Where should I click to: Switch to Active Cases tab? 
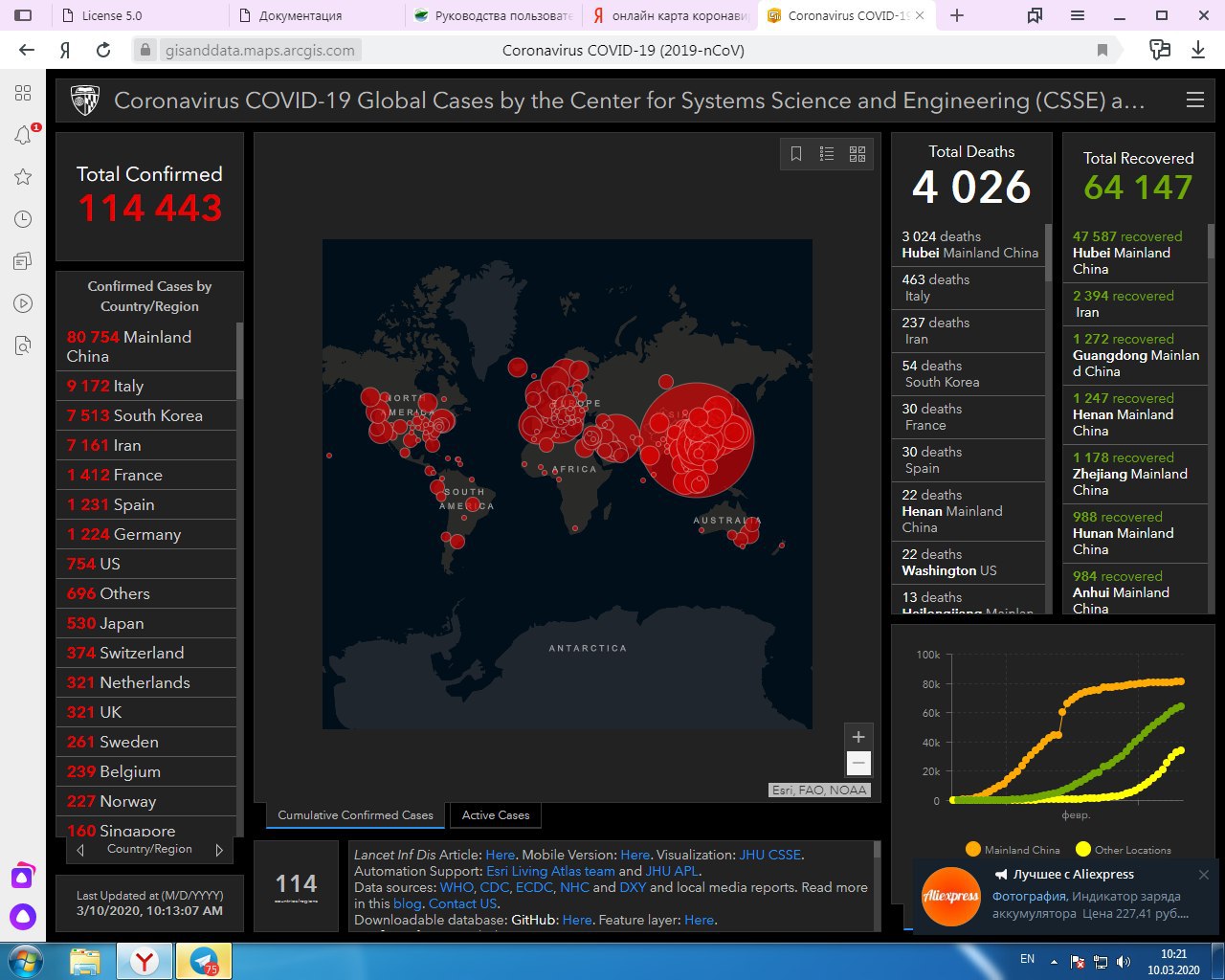click(496, 815)
